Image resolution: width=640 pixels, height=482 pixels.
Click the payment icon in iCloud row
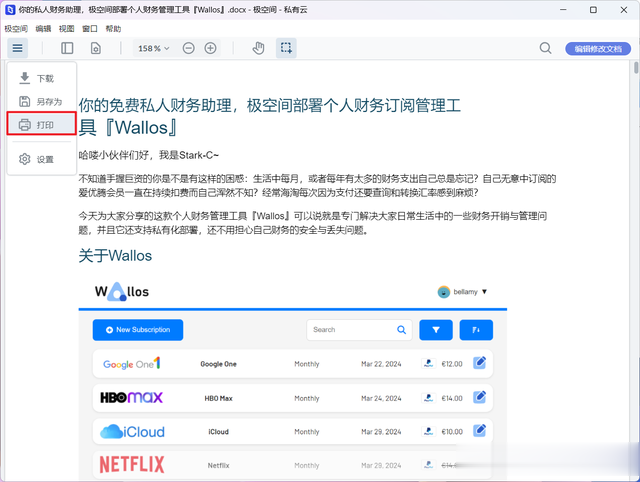click(x=429, y=431)
